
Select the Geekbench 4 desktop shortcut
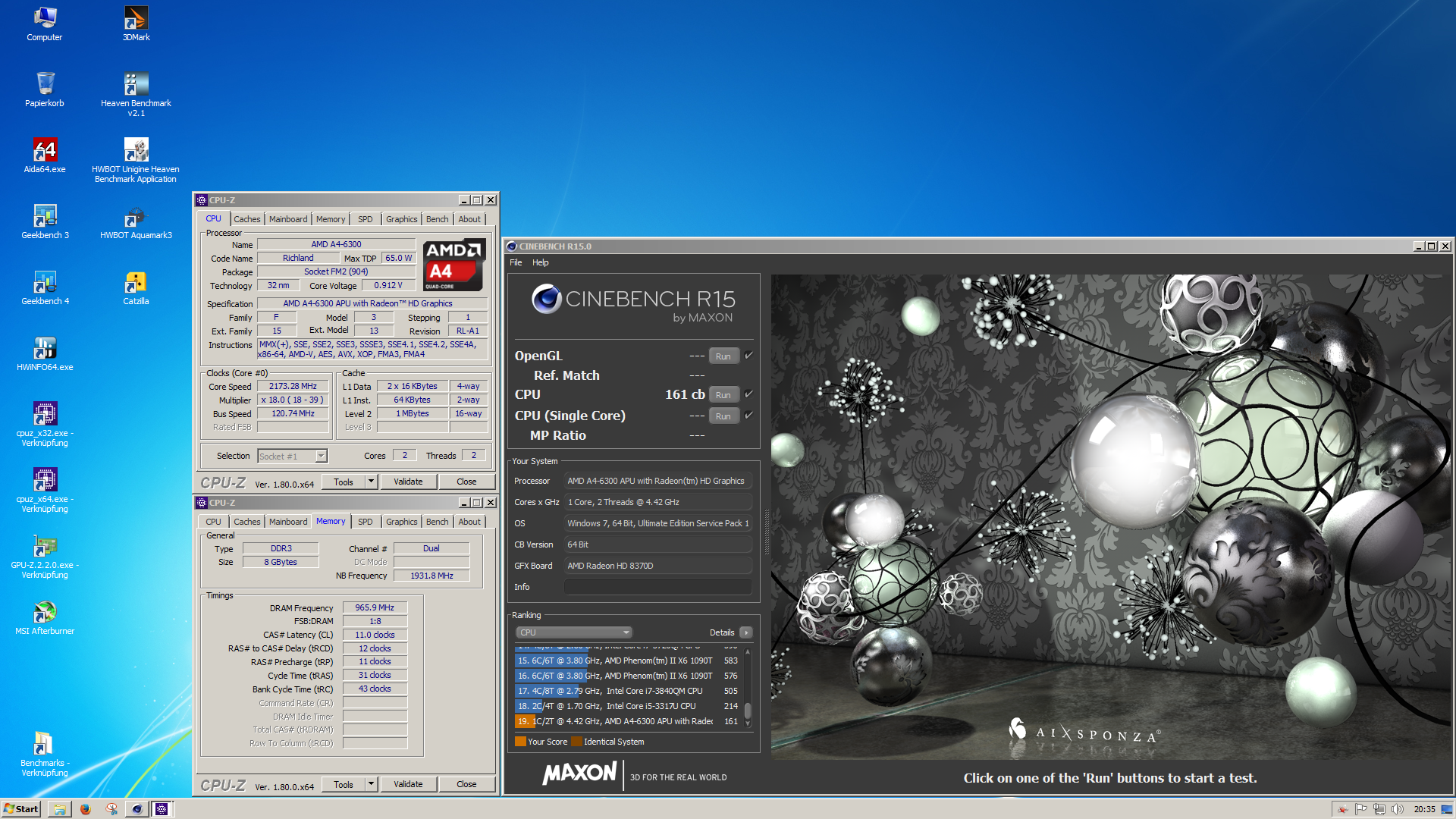(45, 287)
